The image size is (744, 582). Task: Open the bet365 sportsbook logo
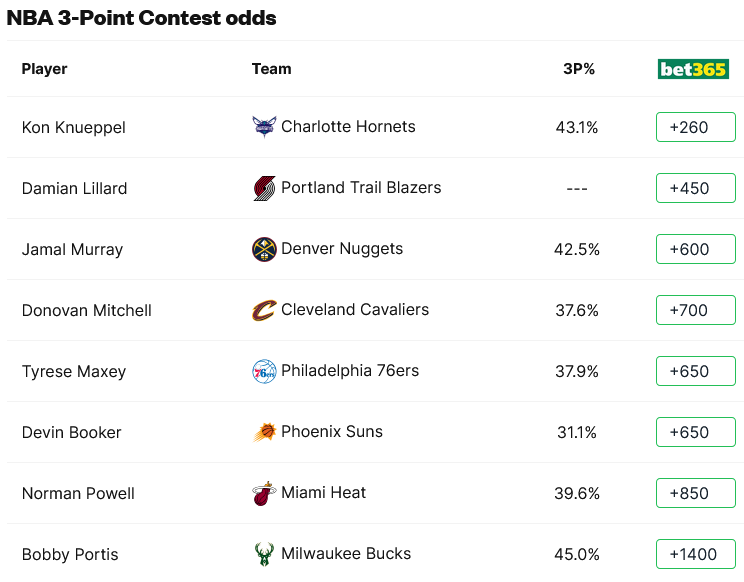(693, 69)
